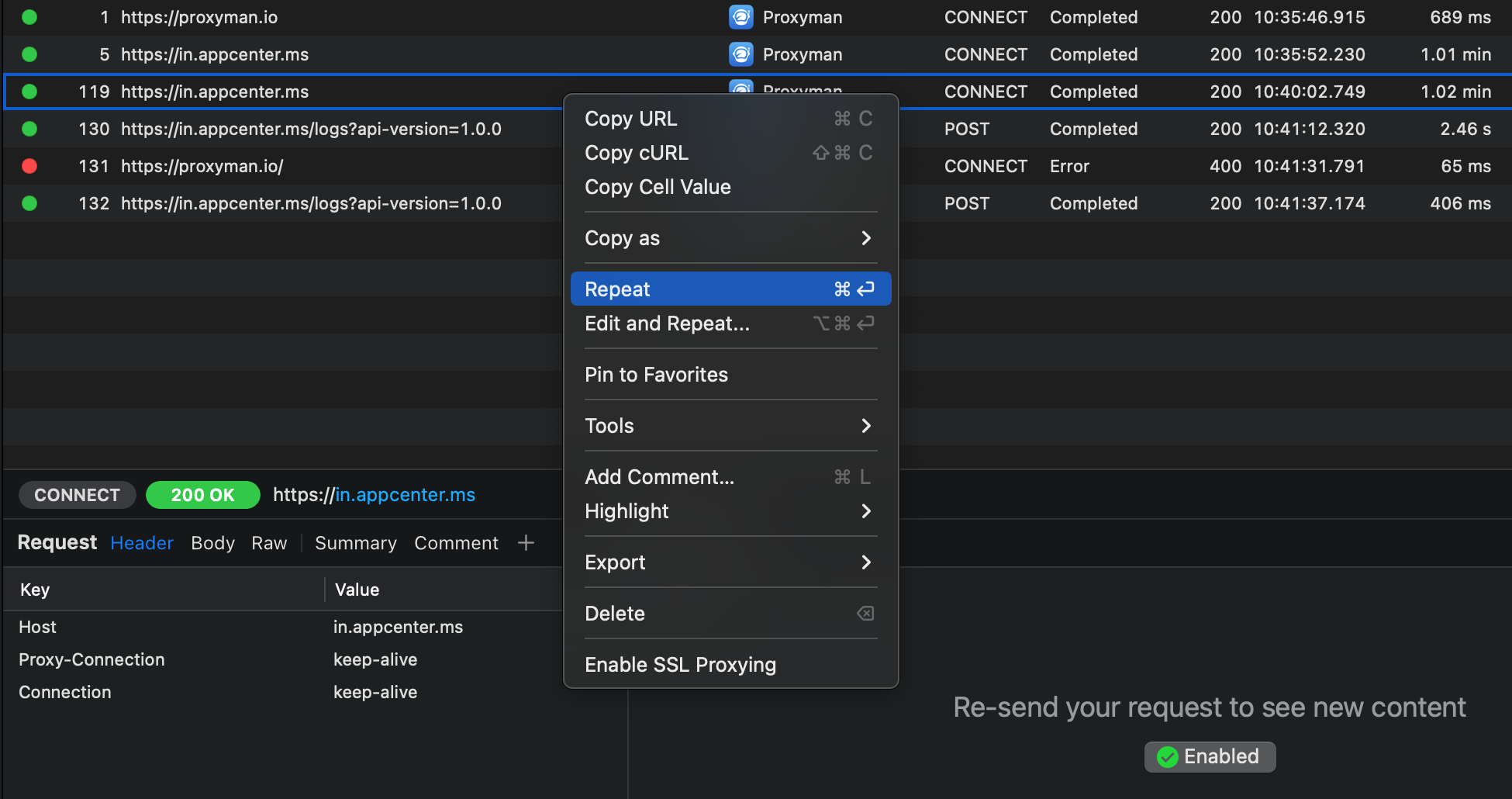Click Proxyman app icon in row 5
This screenshot has width=1512, height=799.
coord(741,54)
